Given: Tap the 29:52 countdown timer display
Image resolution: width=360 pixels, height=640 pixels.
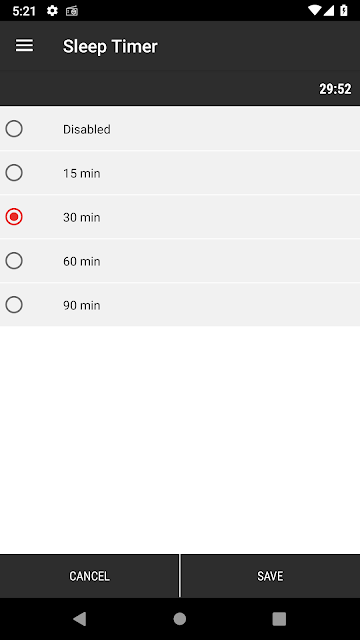Looking at the screenshot, I should pyautogui.click(x=335, y=89).
